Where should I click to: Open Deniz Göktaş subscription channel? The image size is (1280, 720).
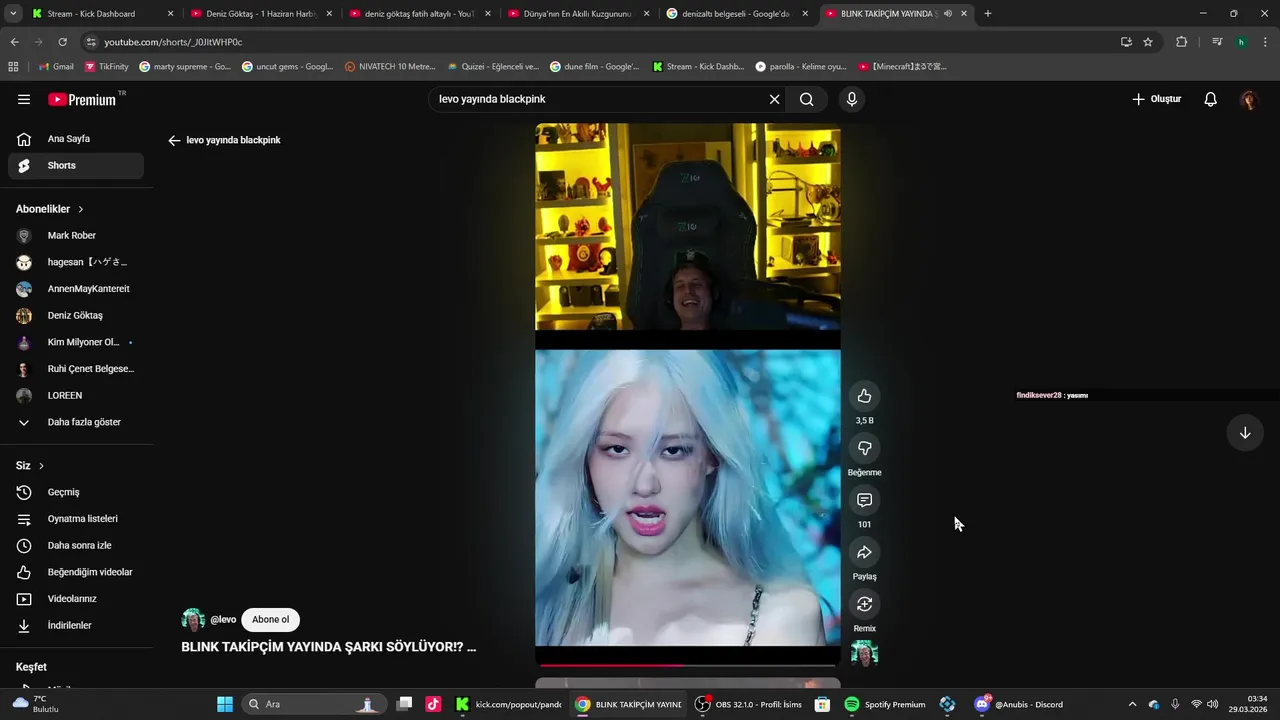coord(76,316)
